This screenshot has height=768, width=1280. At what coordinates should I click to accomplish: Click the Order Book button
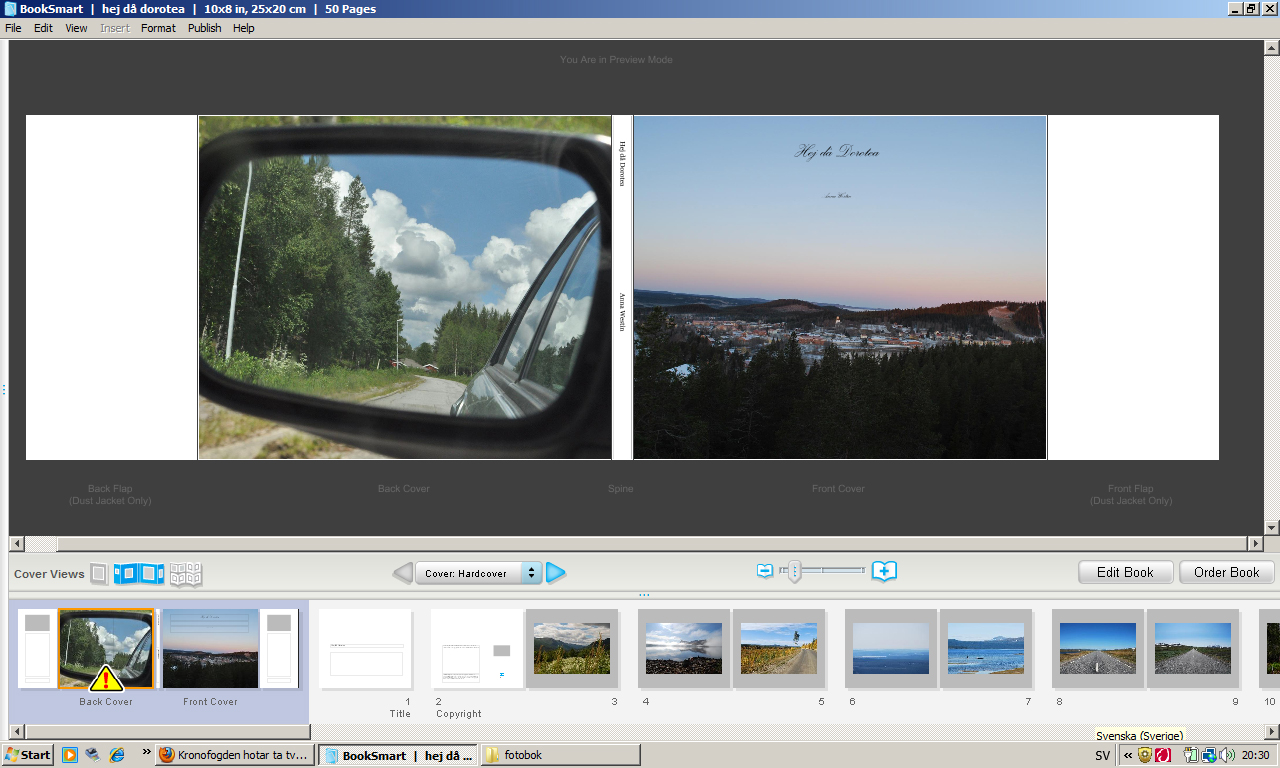pos(1227,572)
